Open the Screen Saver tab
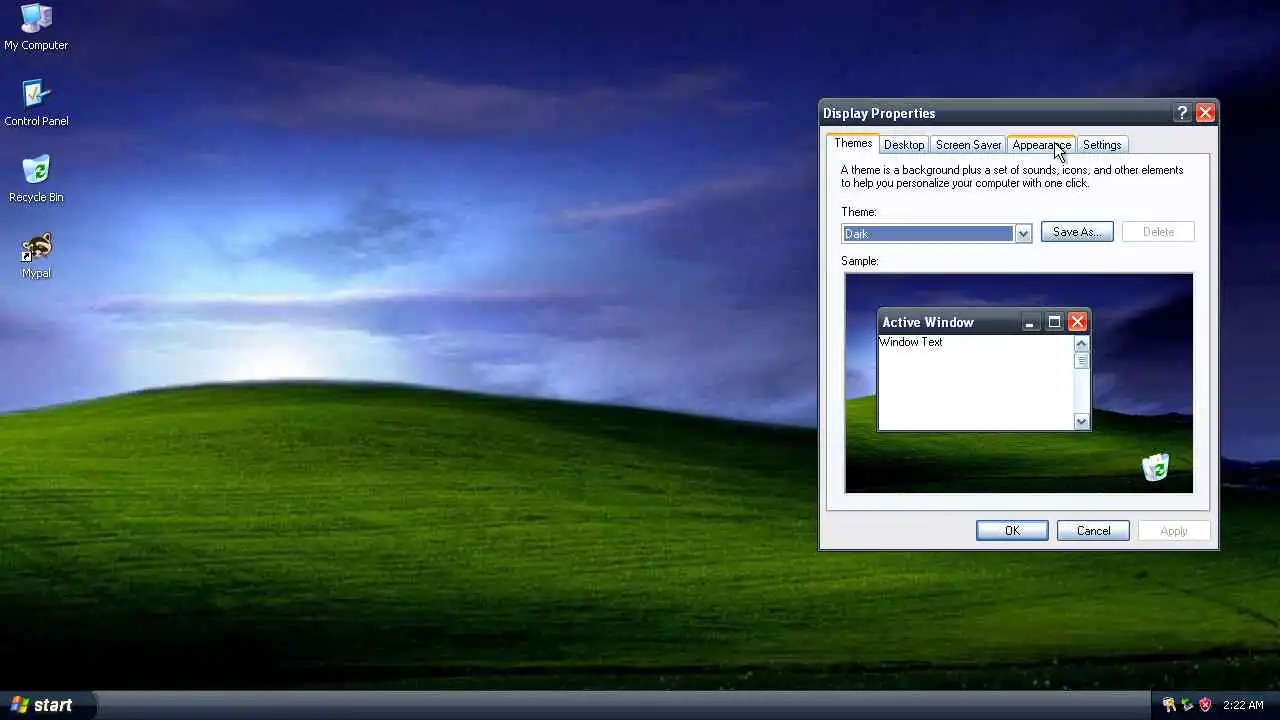 click(968, 145)
